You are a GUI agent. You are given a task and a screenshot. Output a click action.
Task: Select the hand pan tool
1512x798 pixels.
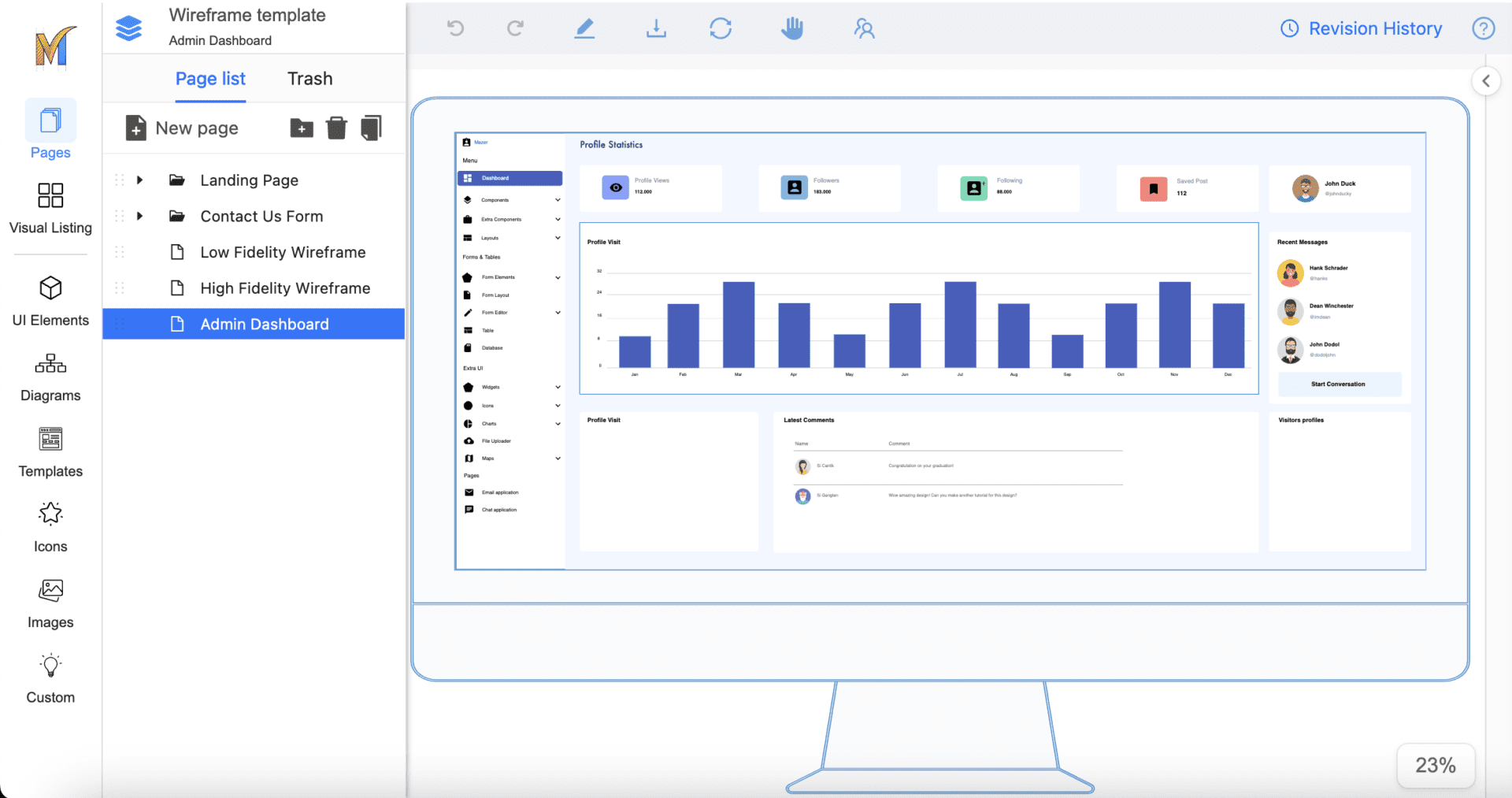pos(792,28)
